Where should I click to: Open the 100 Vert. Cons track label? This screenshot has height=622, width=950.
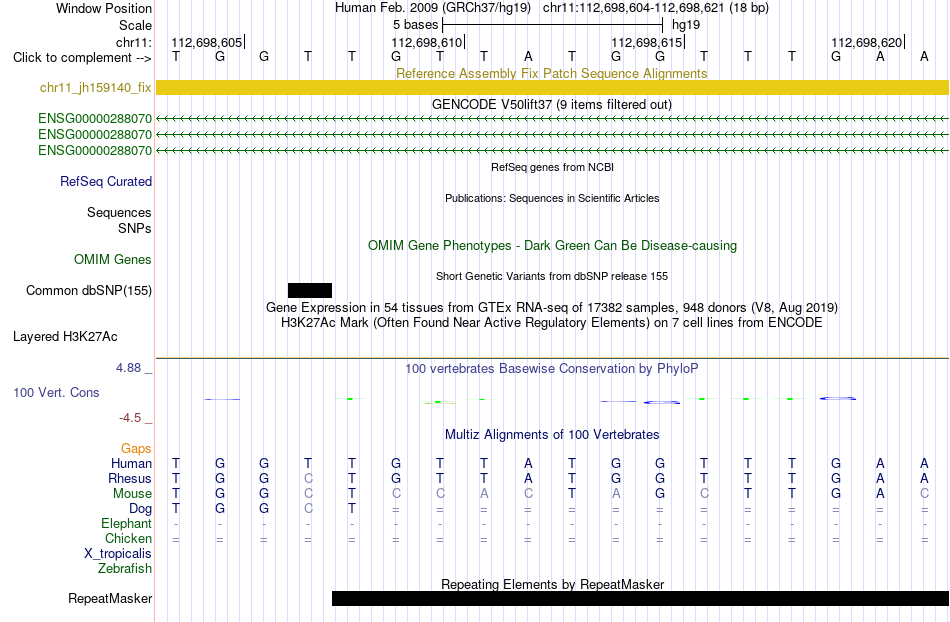coord(56,392)
